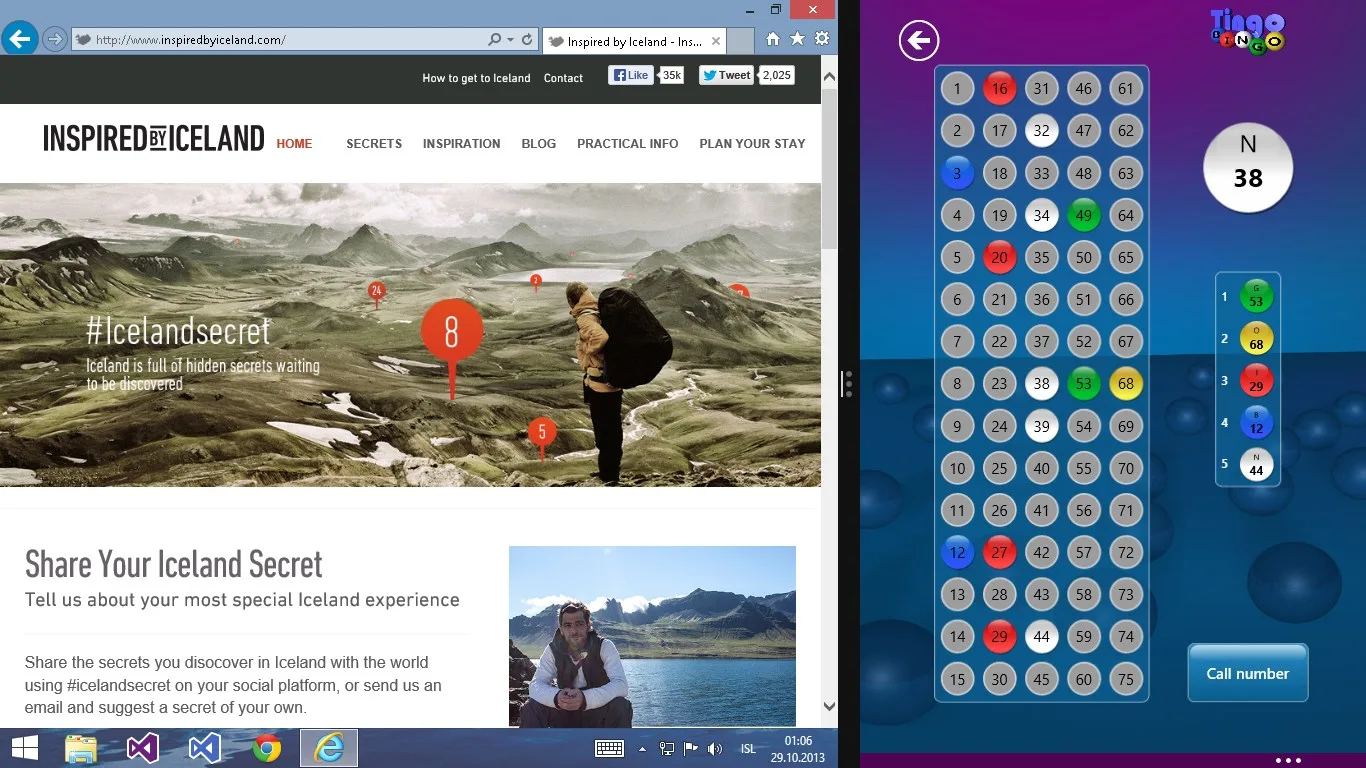The width and height of the screenshot is (1366, 768).
Task: Select yellow ball 68 on board
Action: pos(1126,383)
